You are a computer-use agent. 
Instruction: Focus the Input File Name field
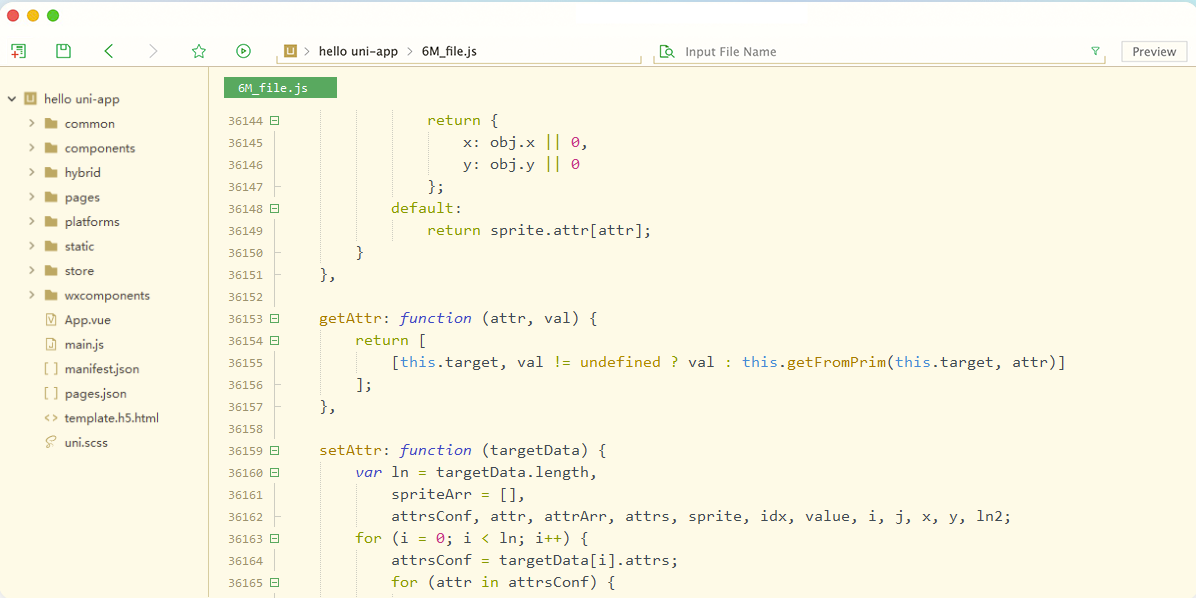(881, 52)
